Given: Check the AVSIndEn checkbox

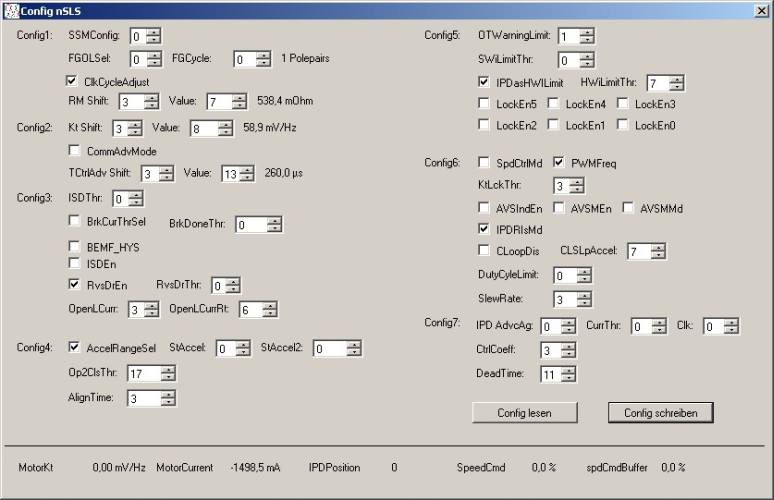Looking at the screenshot, I should [x=485, y=208].
